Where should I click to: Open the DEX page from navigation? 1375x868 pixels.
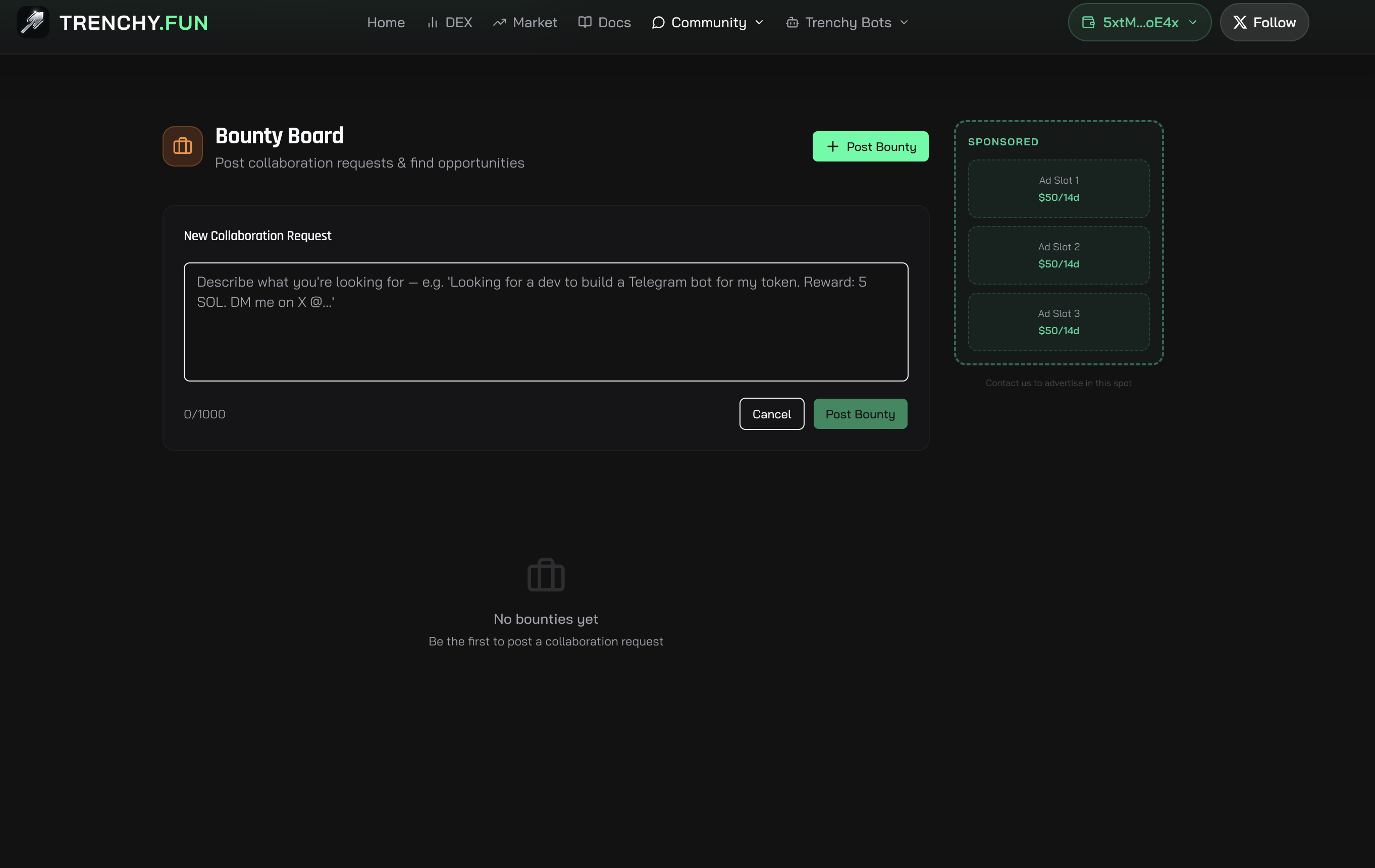pyautogui.click(x=450, y=22)
